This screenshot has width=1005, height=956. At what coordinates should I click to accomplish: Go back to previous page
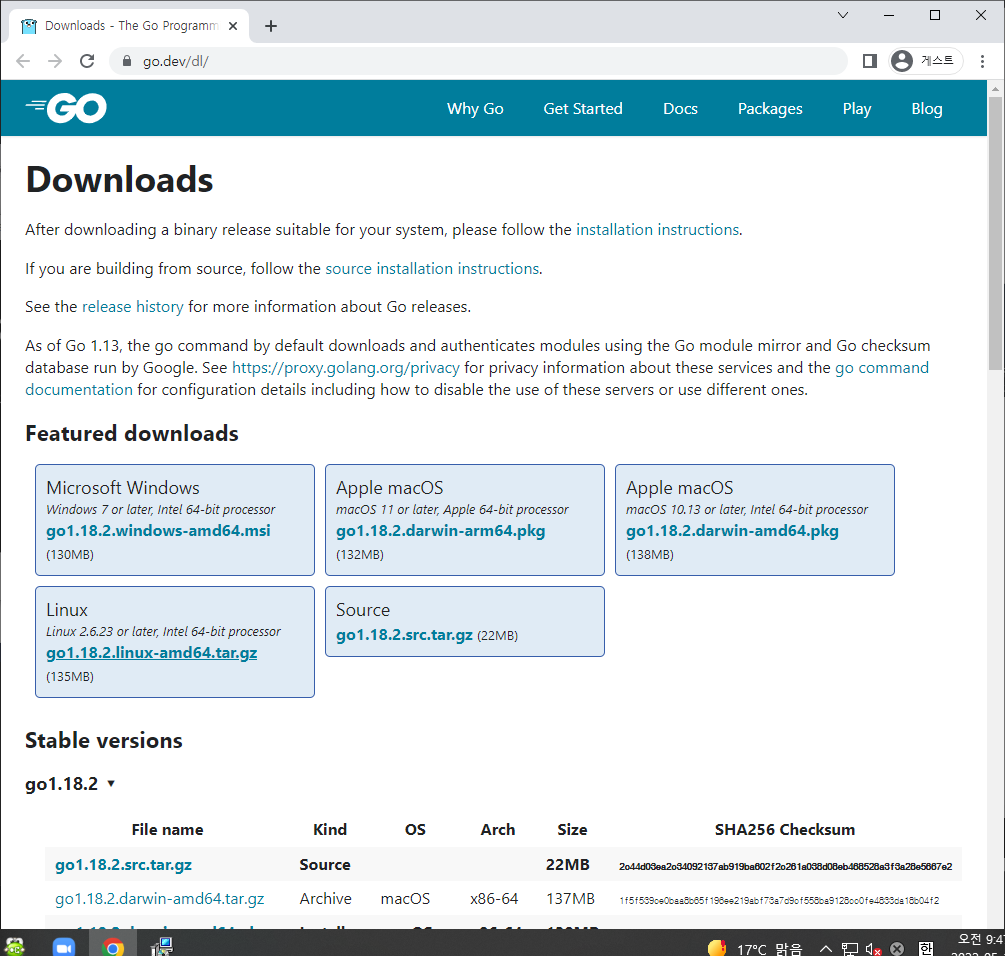(x=23, y=61)
